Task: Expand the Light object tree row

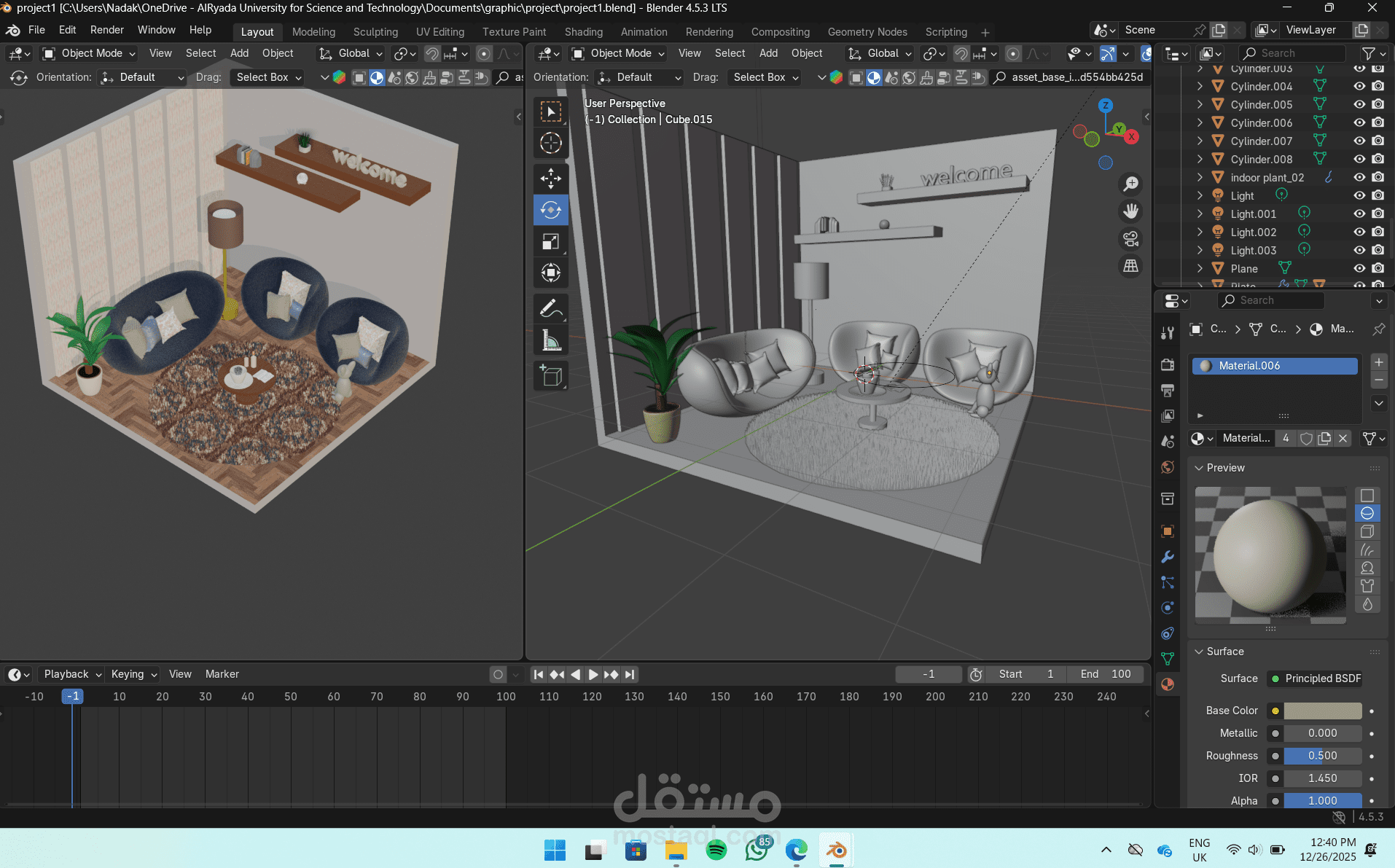Action: click(x=1200, y=195)
